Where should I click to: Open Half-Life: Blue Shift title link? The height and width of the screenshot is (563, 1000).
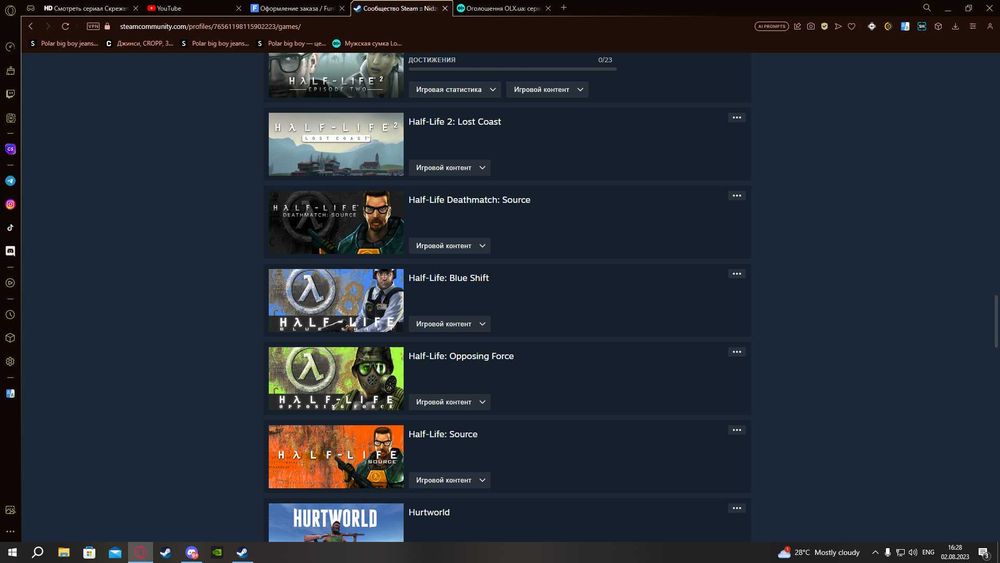[448, 278]
